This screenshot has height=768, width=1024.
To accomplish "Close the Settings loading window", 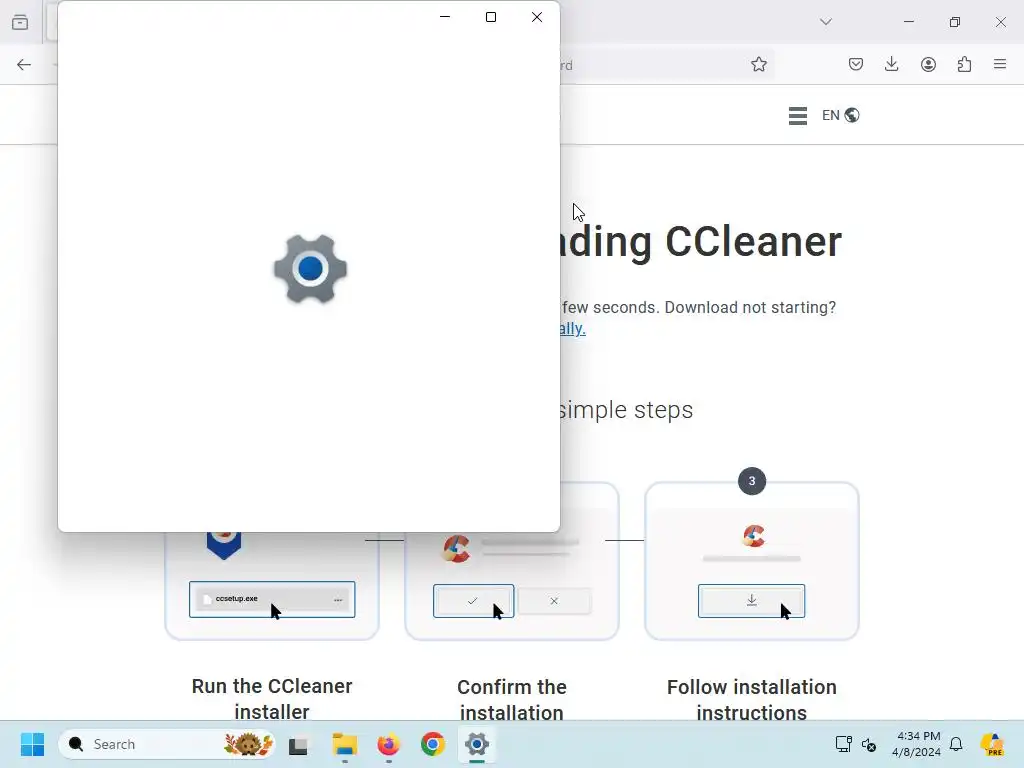I will (x=537, y=17).
